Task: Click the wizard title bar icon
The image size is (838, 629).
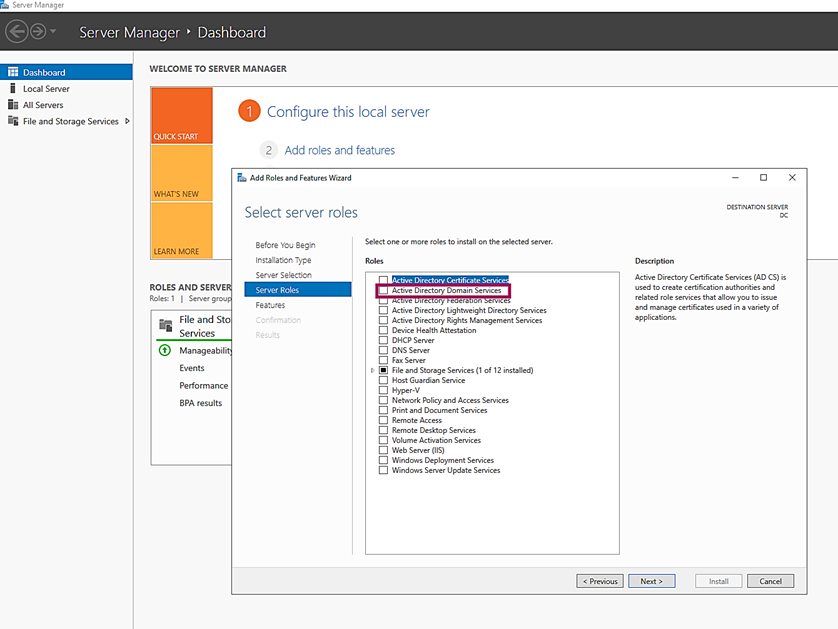Action: tap(242, 178)
